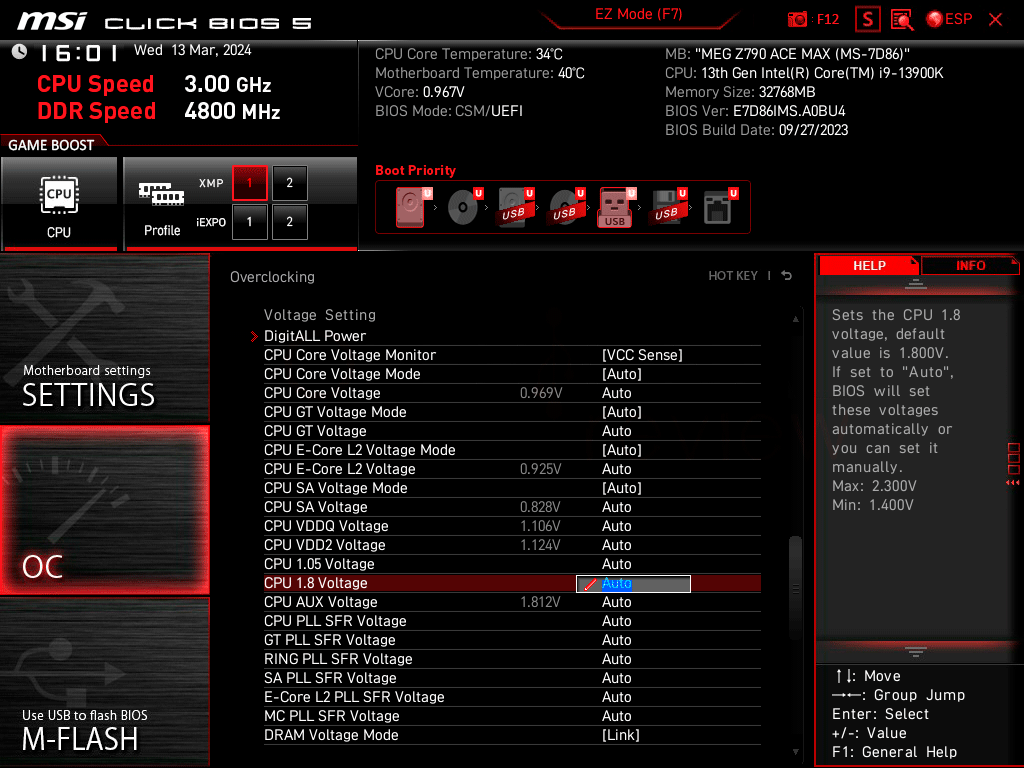
Task: Select the CPU VDD2 Voltage row
Action: coord(512,545)
